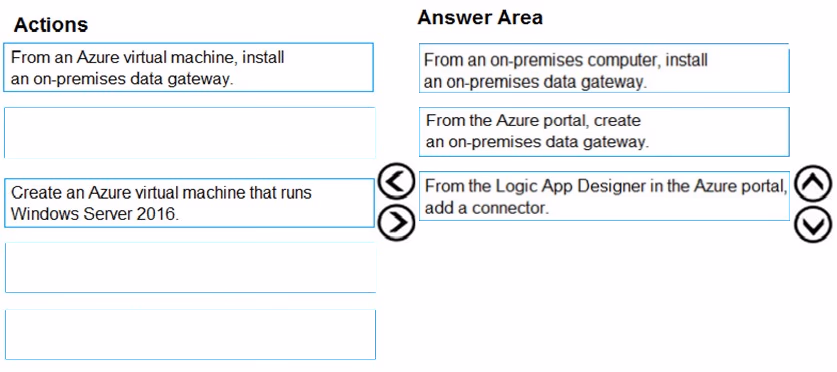Choose the Azure portal gateway creation step
This screenshot has height=372, width=837.
pos(604,132)
